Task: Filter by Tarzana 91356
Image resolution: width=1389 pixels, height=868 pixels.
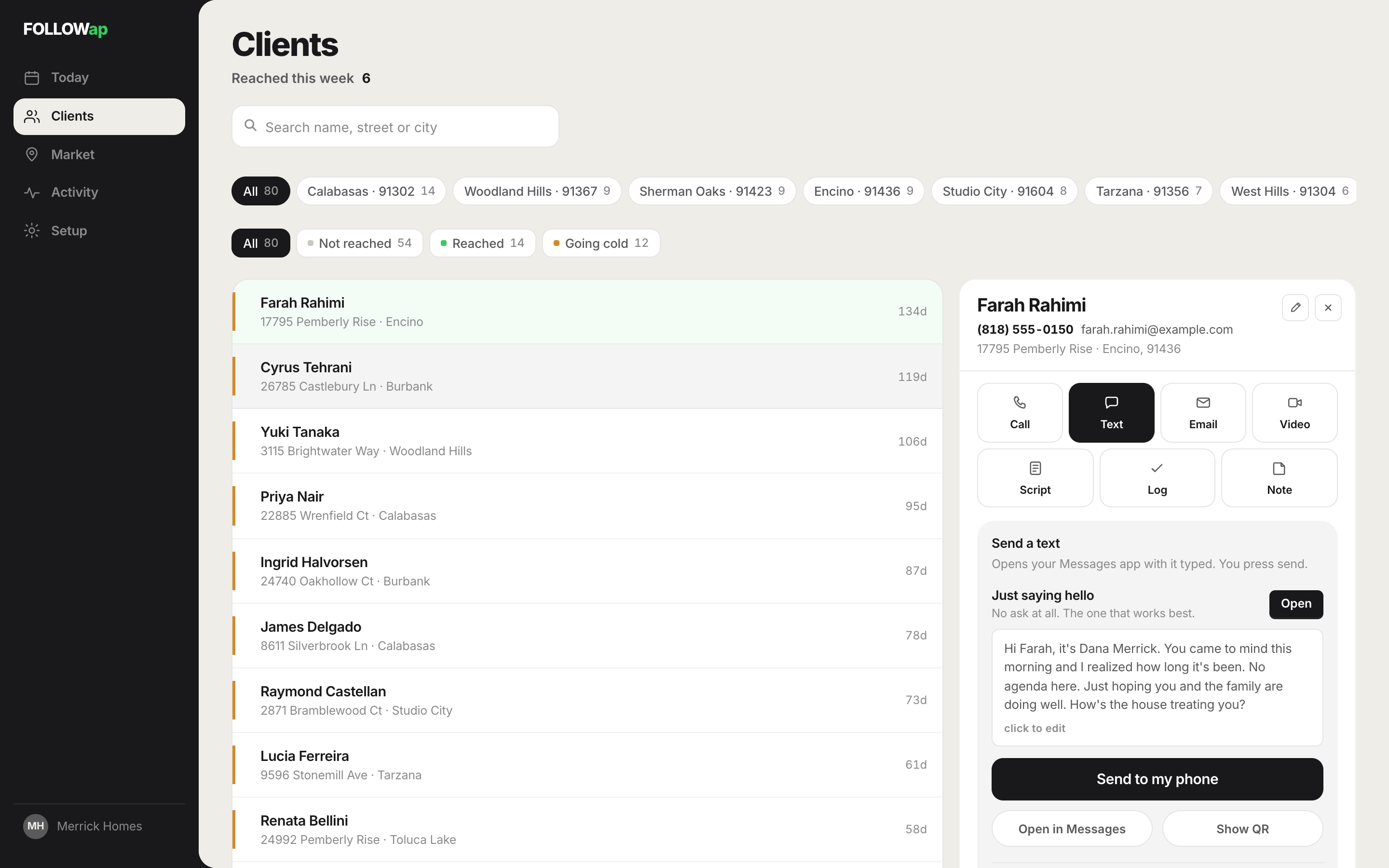Action: 1148,191
